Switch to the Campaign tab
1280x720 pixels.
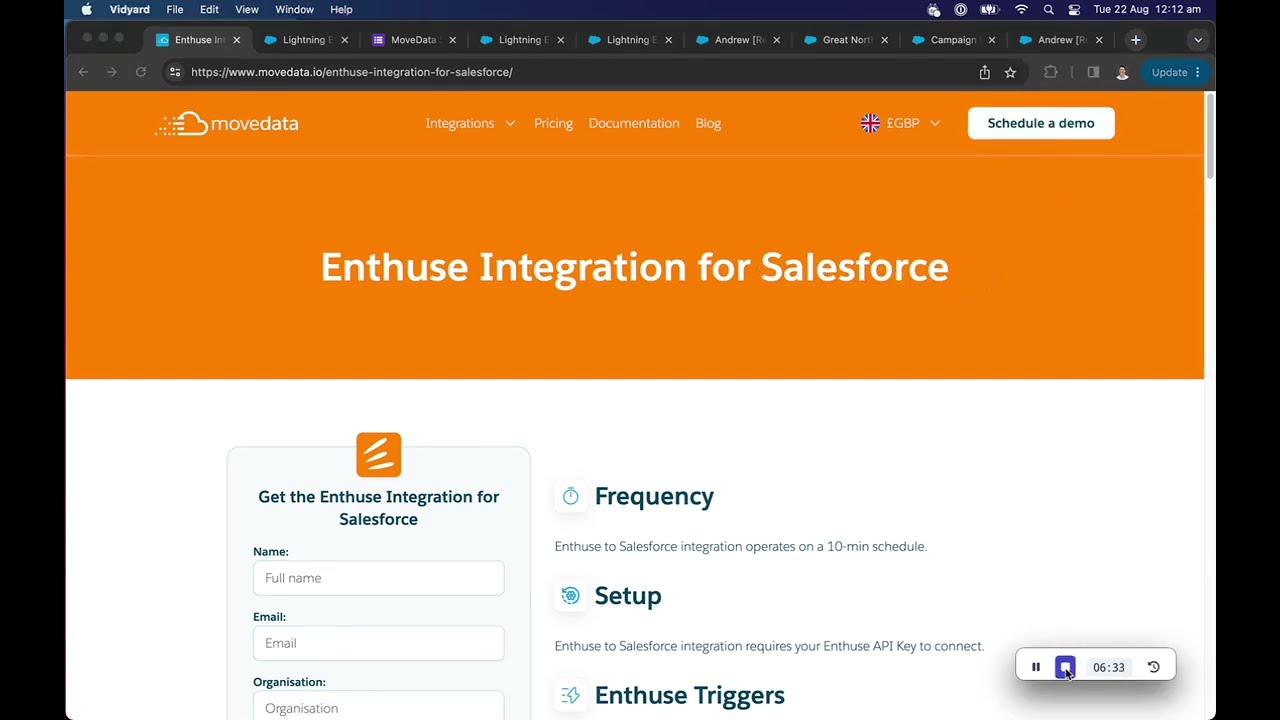[953, 40]
